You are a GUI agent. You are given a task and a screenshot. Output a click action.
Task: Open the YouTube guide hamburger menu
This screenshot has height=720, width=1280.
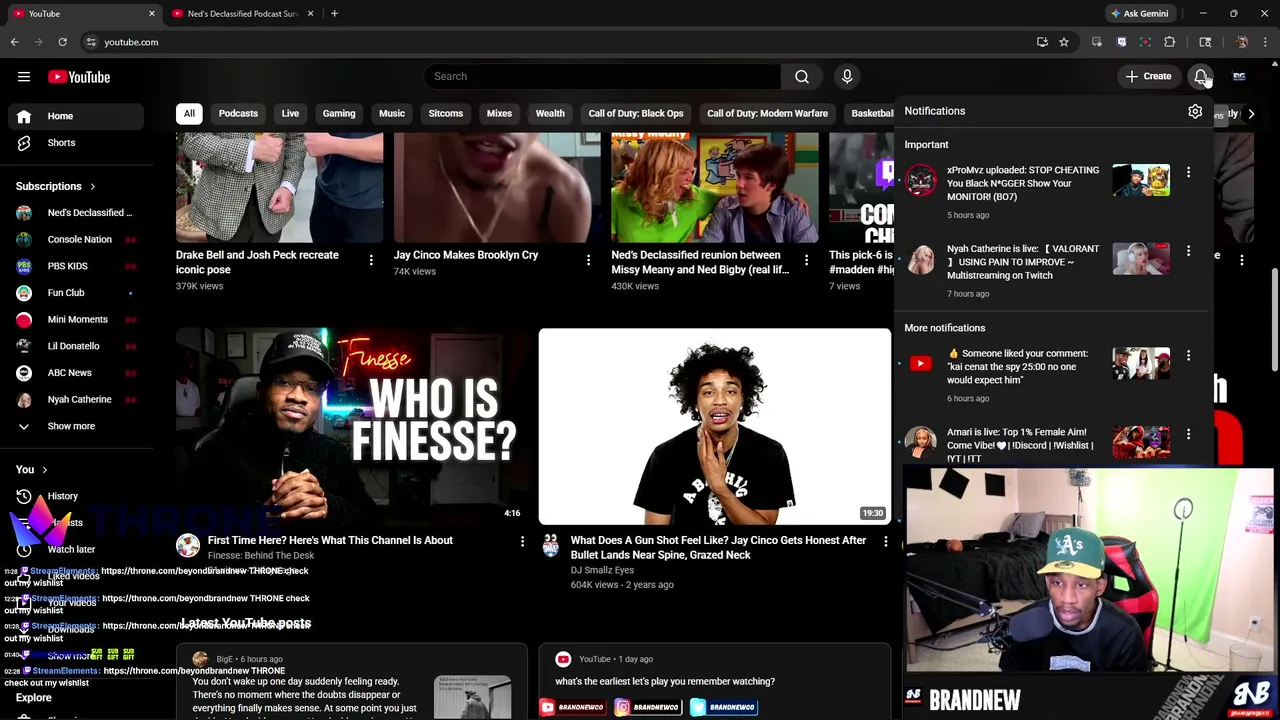coord(24,77)
